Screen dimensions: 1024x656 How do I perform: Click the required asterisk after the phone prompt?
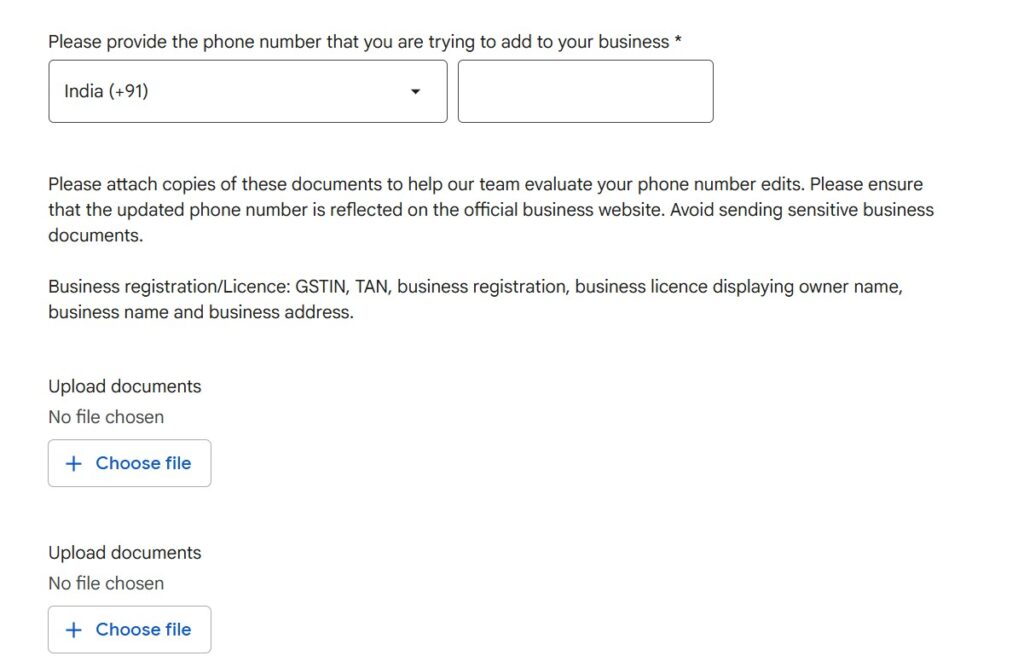click(678, 42)
